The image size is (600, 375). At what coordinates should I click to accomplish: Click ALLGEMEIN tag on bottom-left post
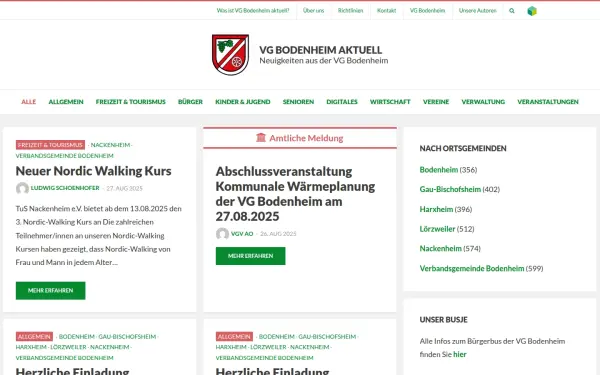(34, 337)
